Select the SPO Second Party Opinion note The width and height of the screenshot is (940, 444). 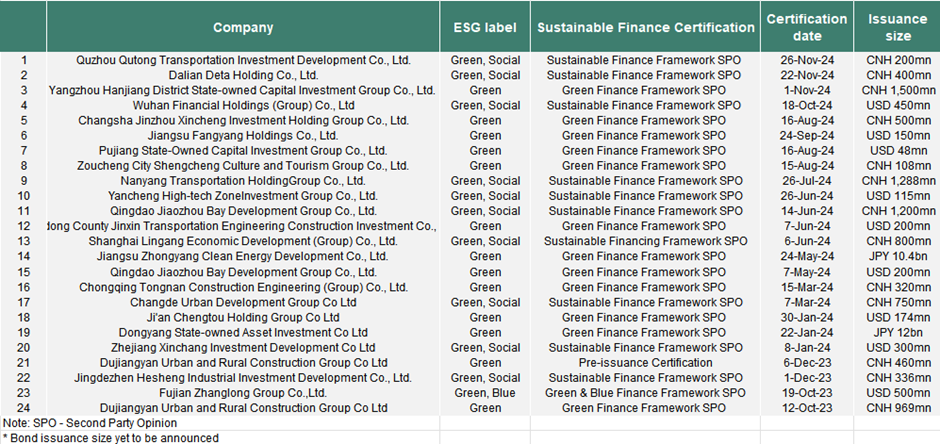coord(90,423)
